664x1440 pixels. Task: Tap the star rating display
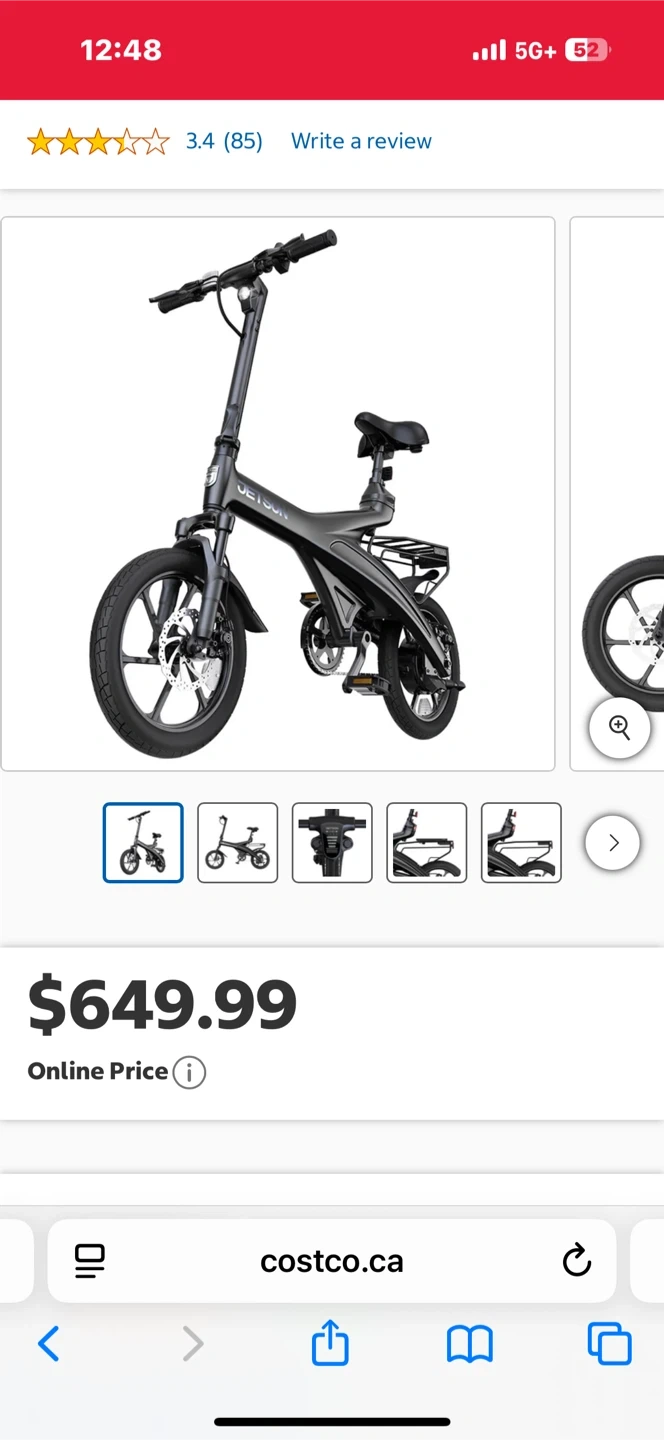click(98, 142)
